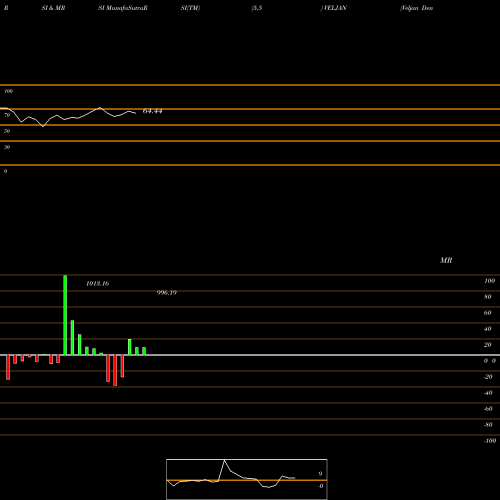Viewport: 500px width, 500px height.
Task: Click the MR axis -60 label
Action: coord(488,409)
